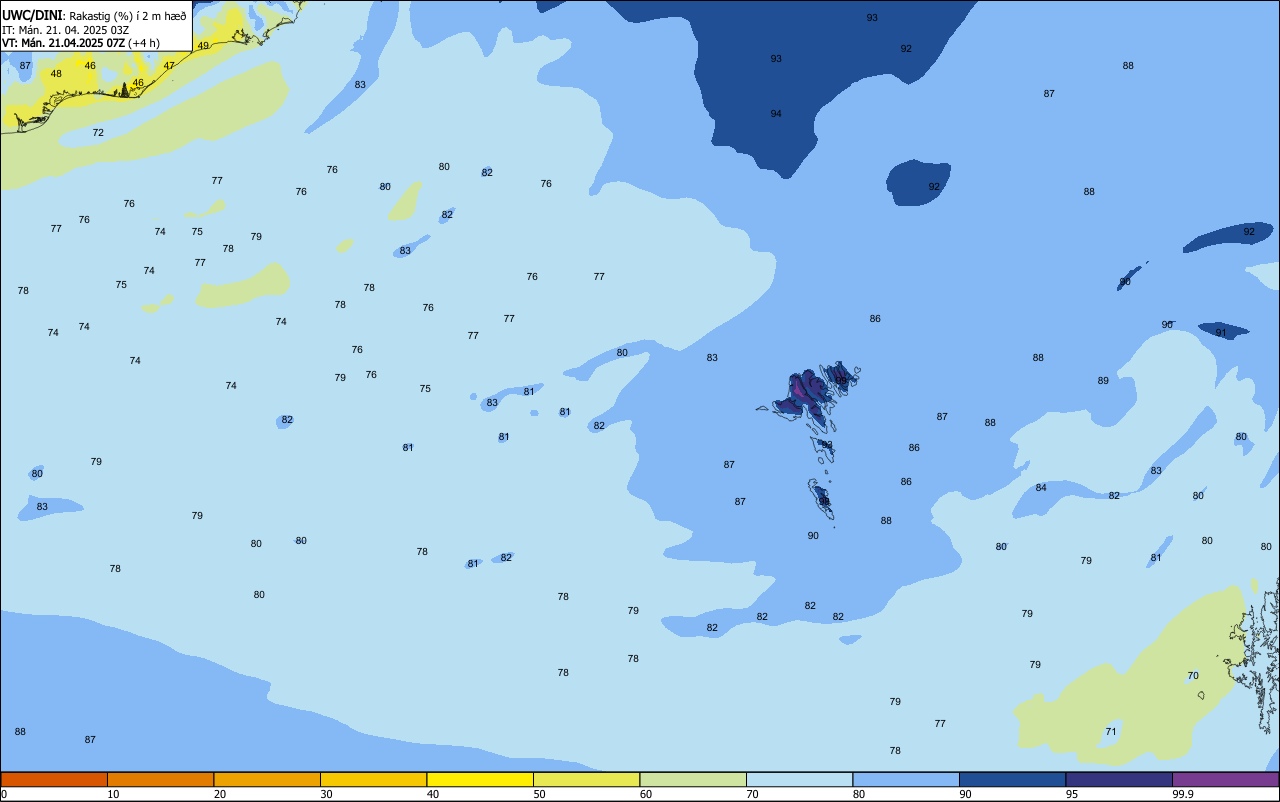Select the orange 10–20 legend color block

point(160,779)
